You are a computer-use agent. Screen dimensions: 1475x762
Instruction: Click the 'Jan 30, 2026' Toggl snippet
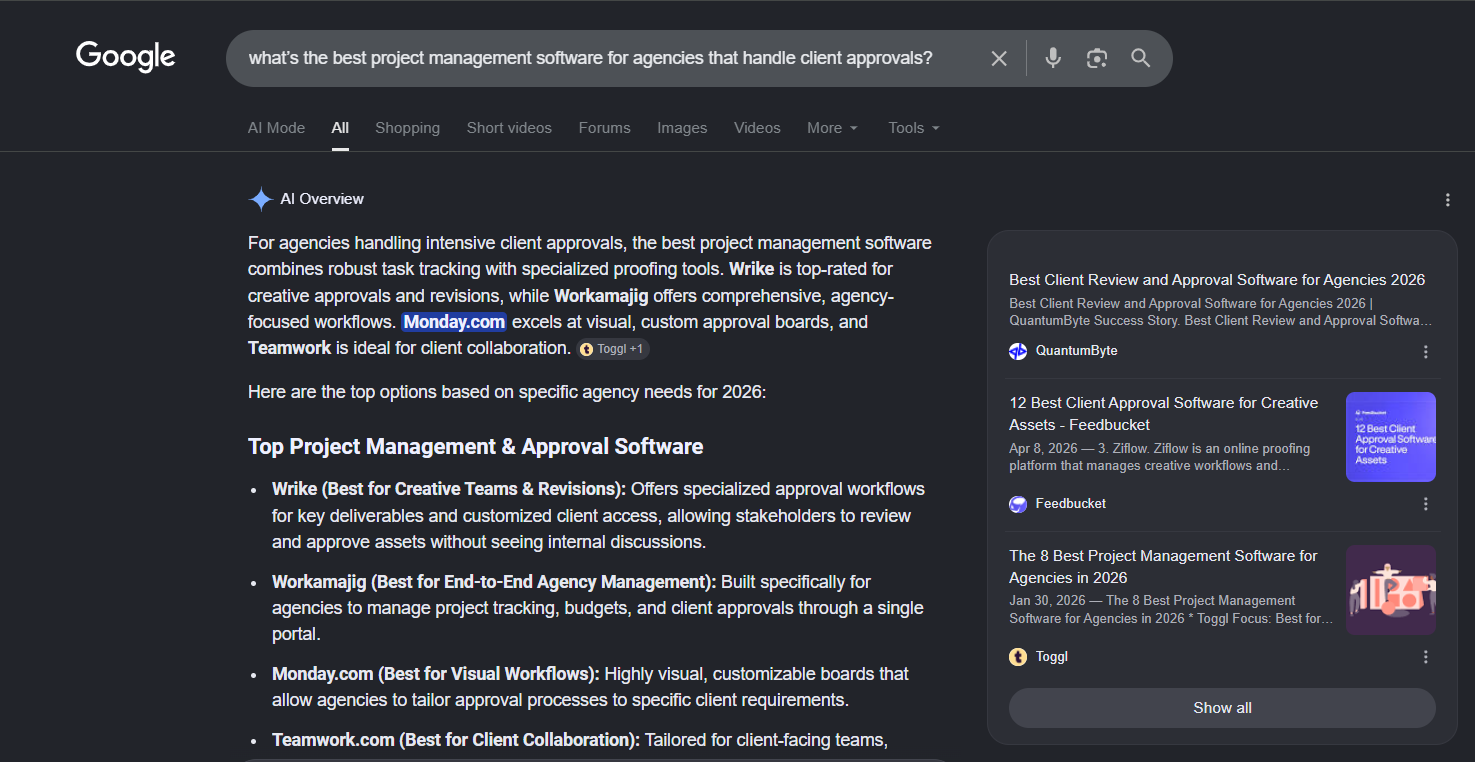(x=1171, y=610)
